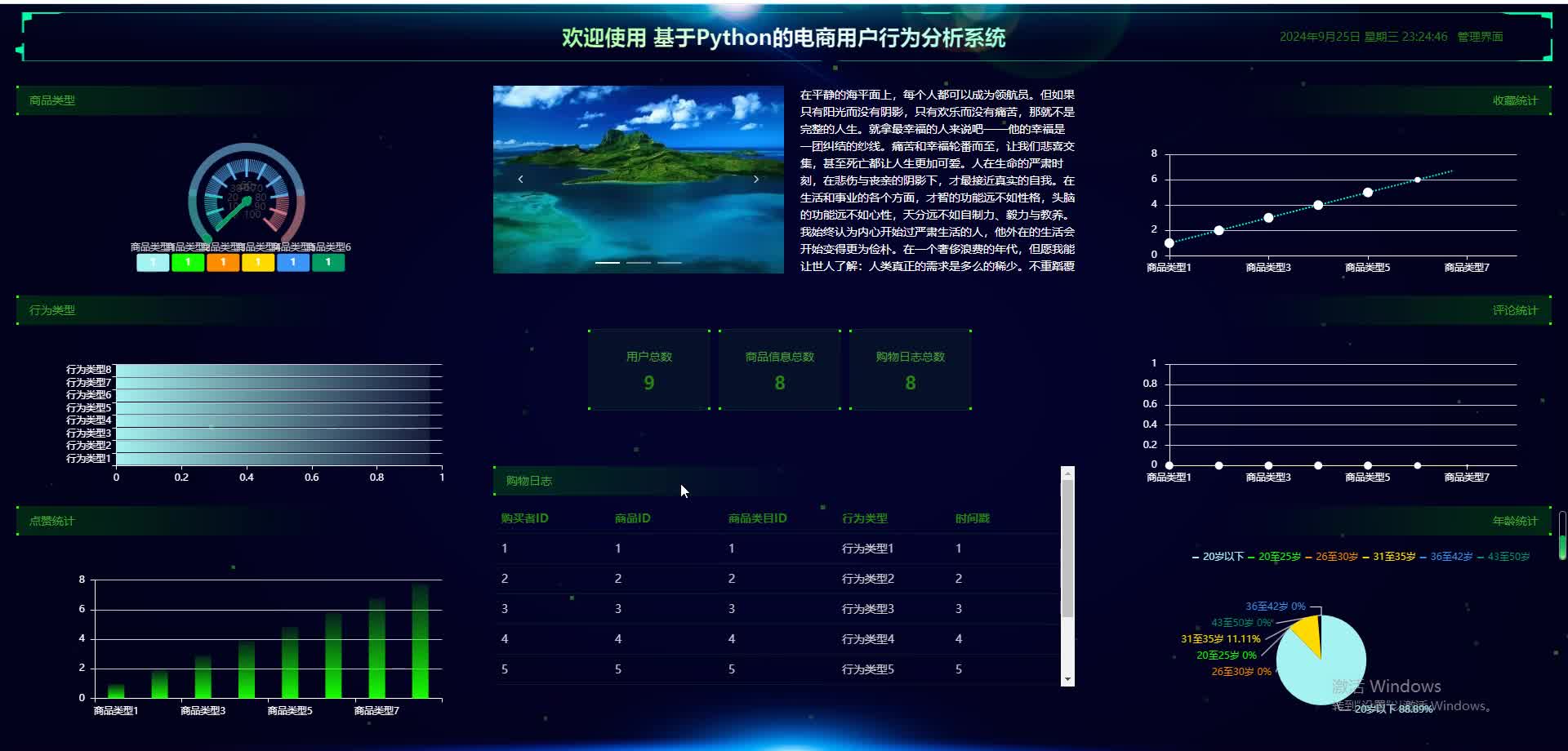The width and height of the screenshot is (1568, 751).
Task: Click the carousel previous arrow
Action: pos(520,179)
